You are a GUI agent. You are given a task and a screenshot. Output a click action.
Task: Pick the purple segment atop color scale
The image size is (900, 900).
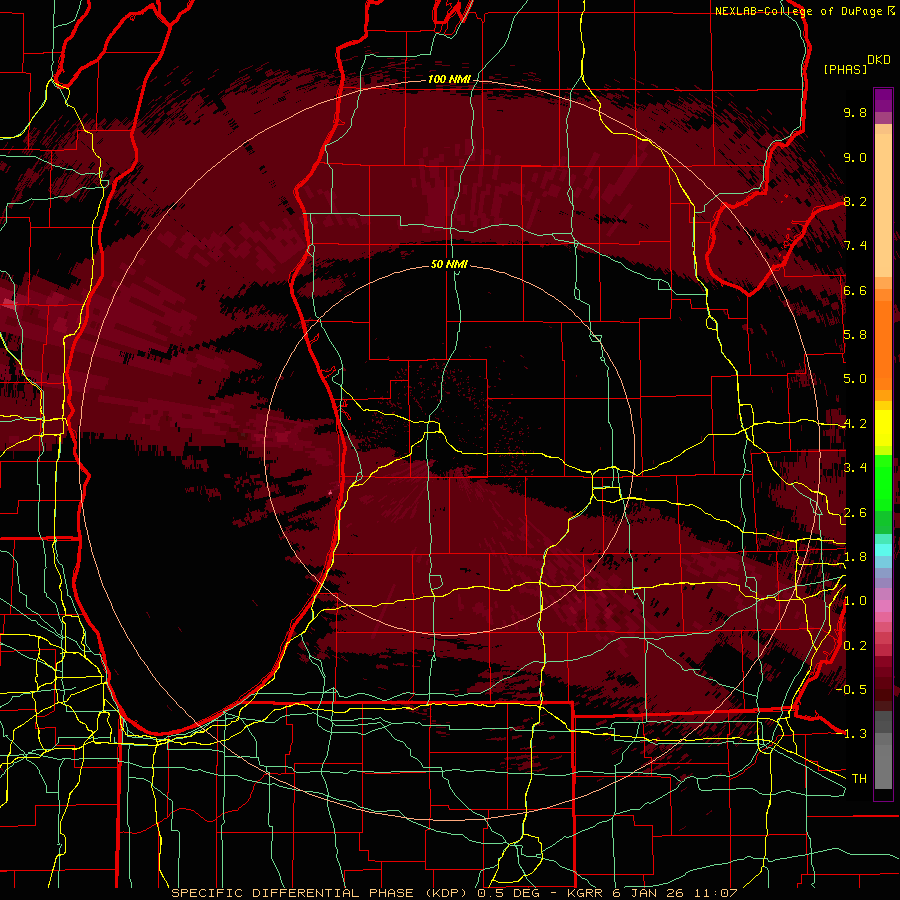(883, 100)
